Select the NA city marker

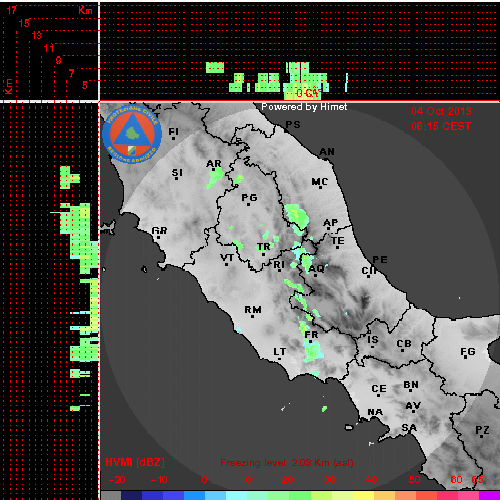[375, 412]
